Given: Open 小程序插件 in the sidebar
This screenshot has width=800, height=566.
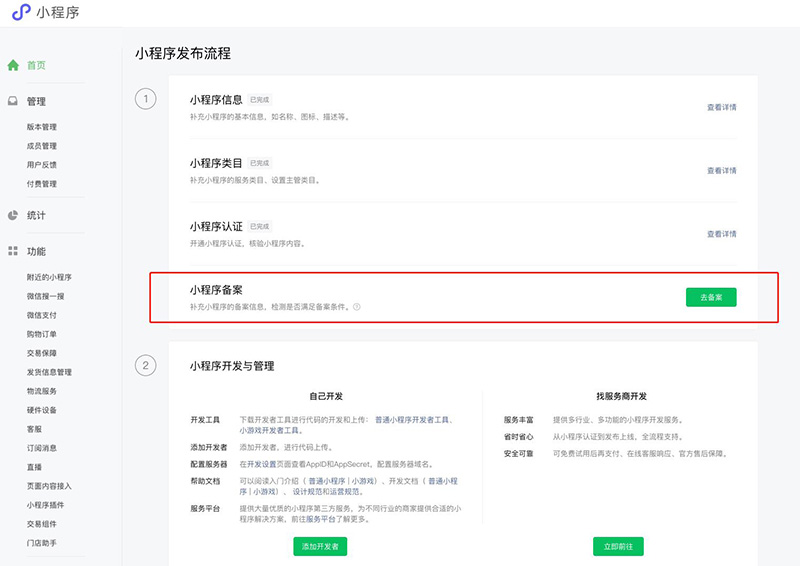Looking at the screenshot, I should coord(46,505).
